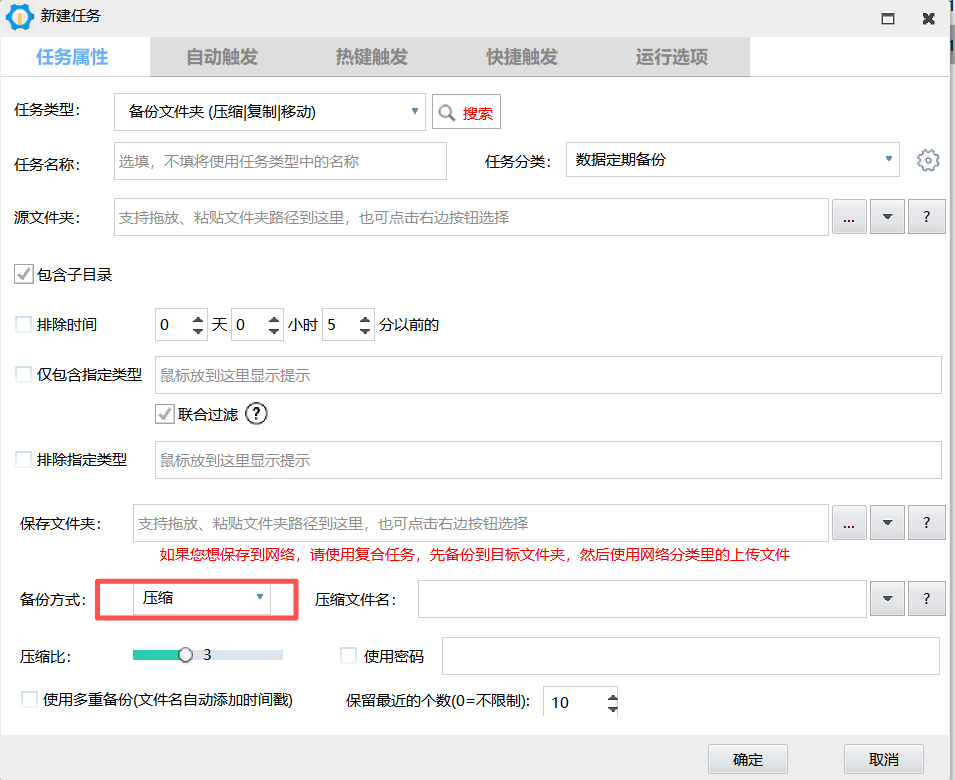Image resolution: width=955 pixels, height=780 pixels.
Task: Click browse "..." button for 源文件夹
Action: pos(849,217)
